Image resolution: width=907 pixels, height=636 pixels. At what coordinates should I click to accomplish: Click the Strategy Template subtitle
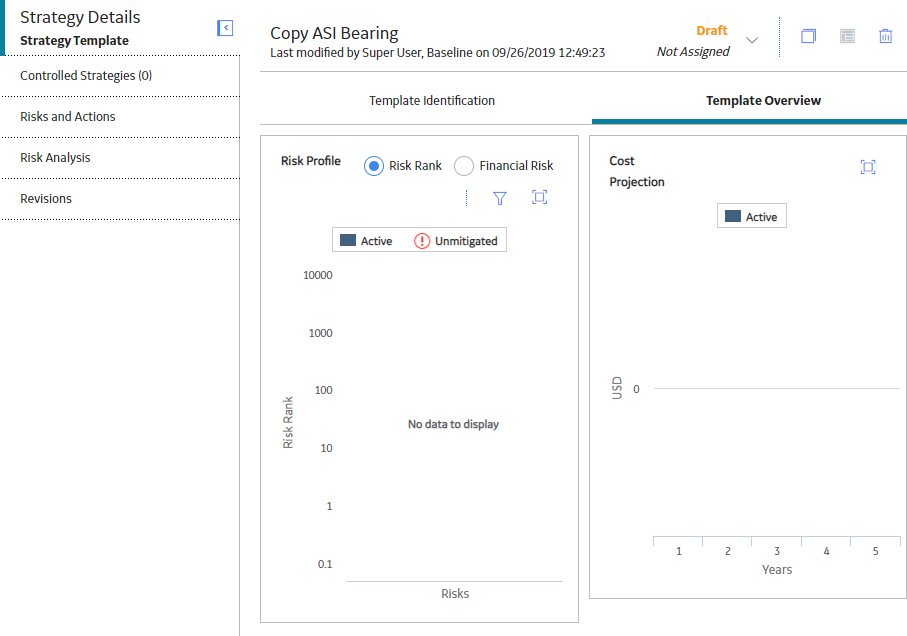(75, 40)
